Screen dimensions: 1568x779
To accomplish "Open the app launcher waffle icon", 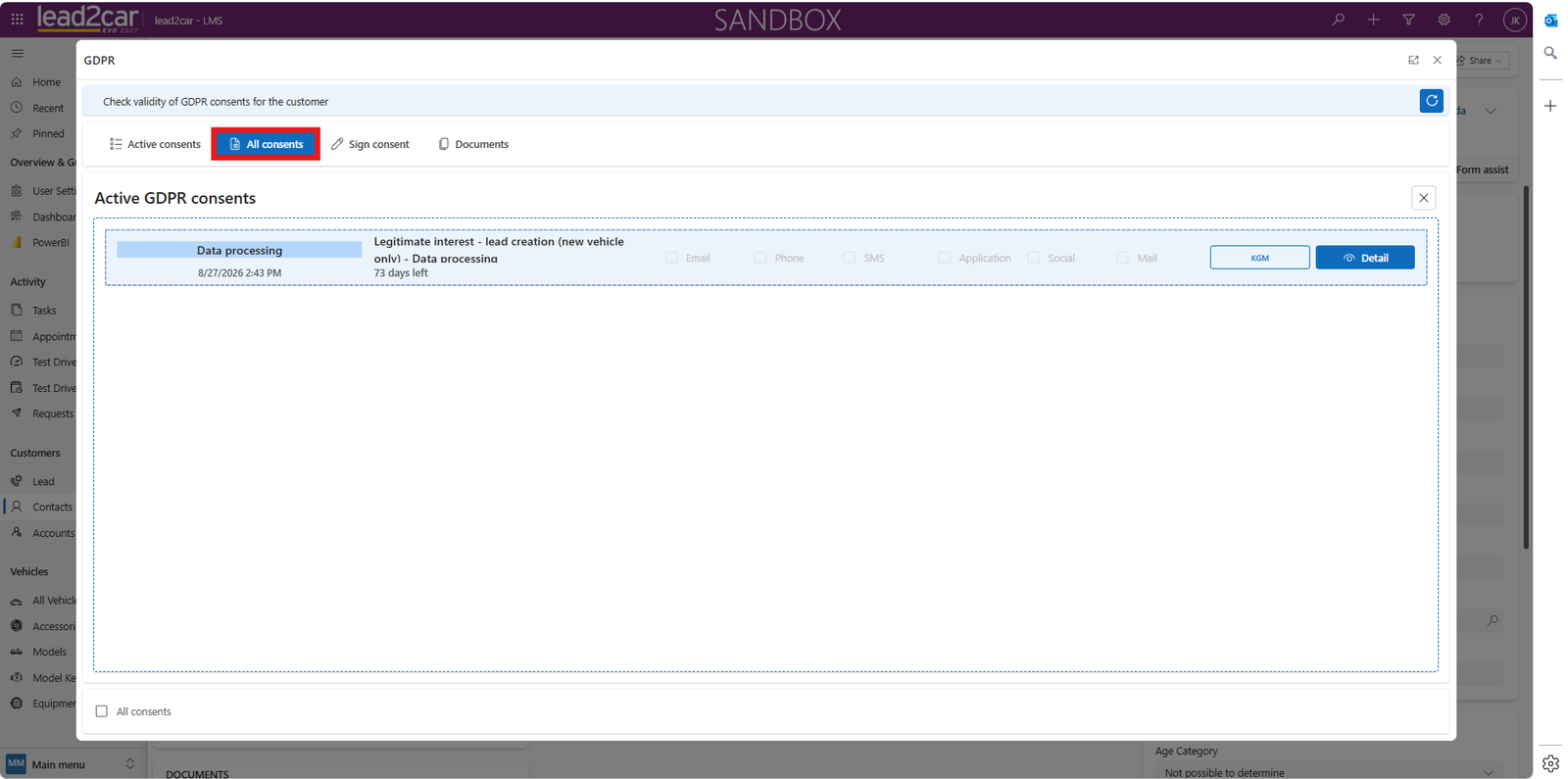I will click(x=17, y=20).
